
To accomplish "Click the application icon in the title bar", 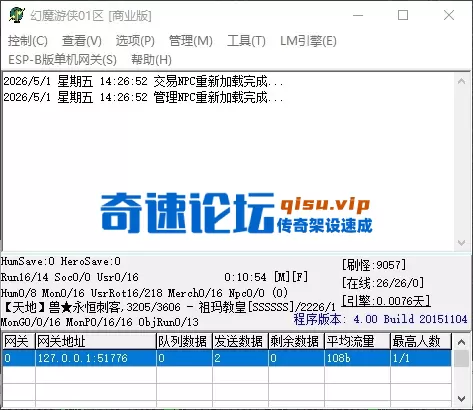I will coord(17,15).
